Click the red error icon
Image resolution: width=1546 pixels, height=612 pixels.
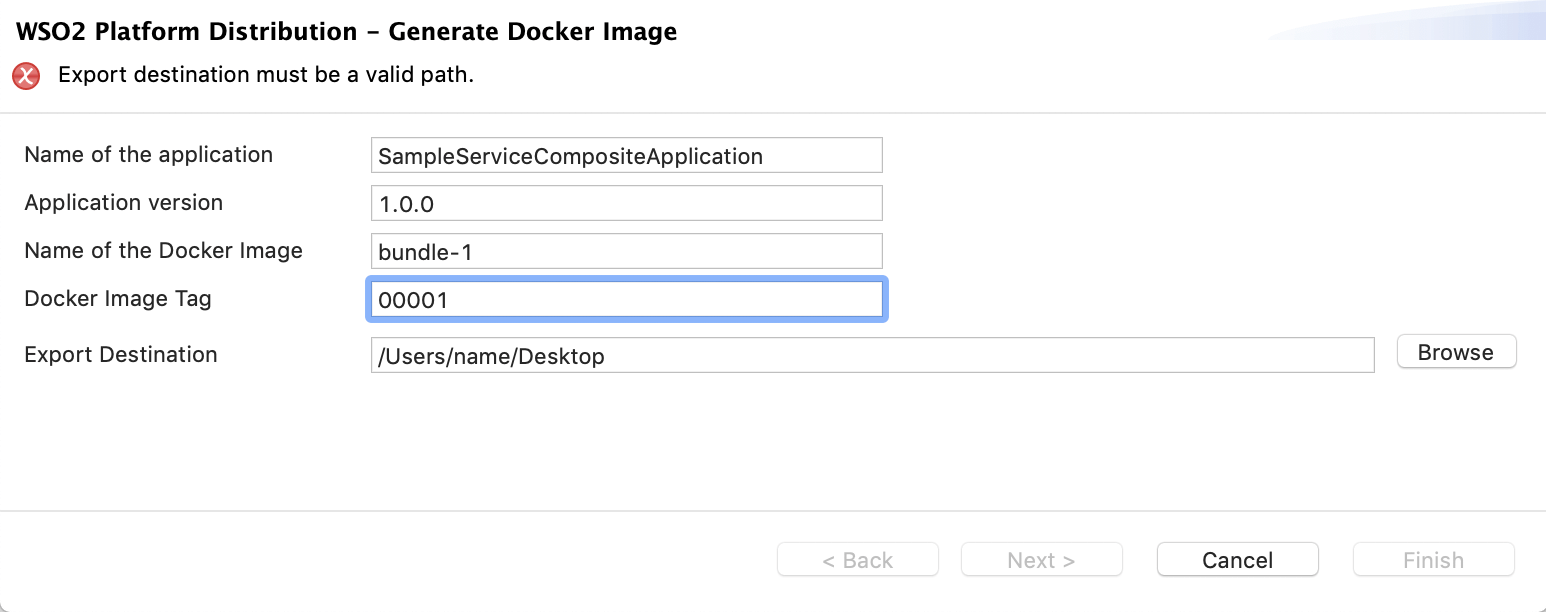[26, 76]
